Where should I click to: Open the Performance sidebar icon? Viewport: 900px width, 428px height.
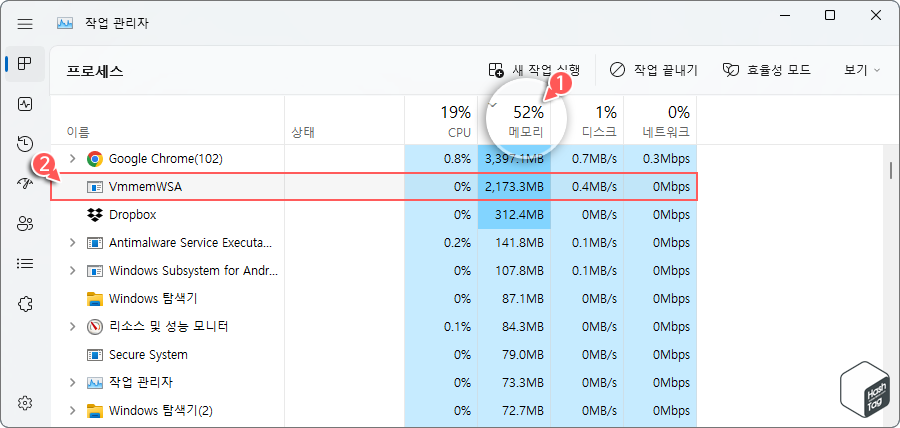[25, 104]
